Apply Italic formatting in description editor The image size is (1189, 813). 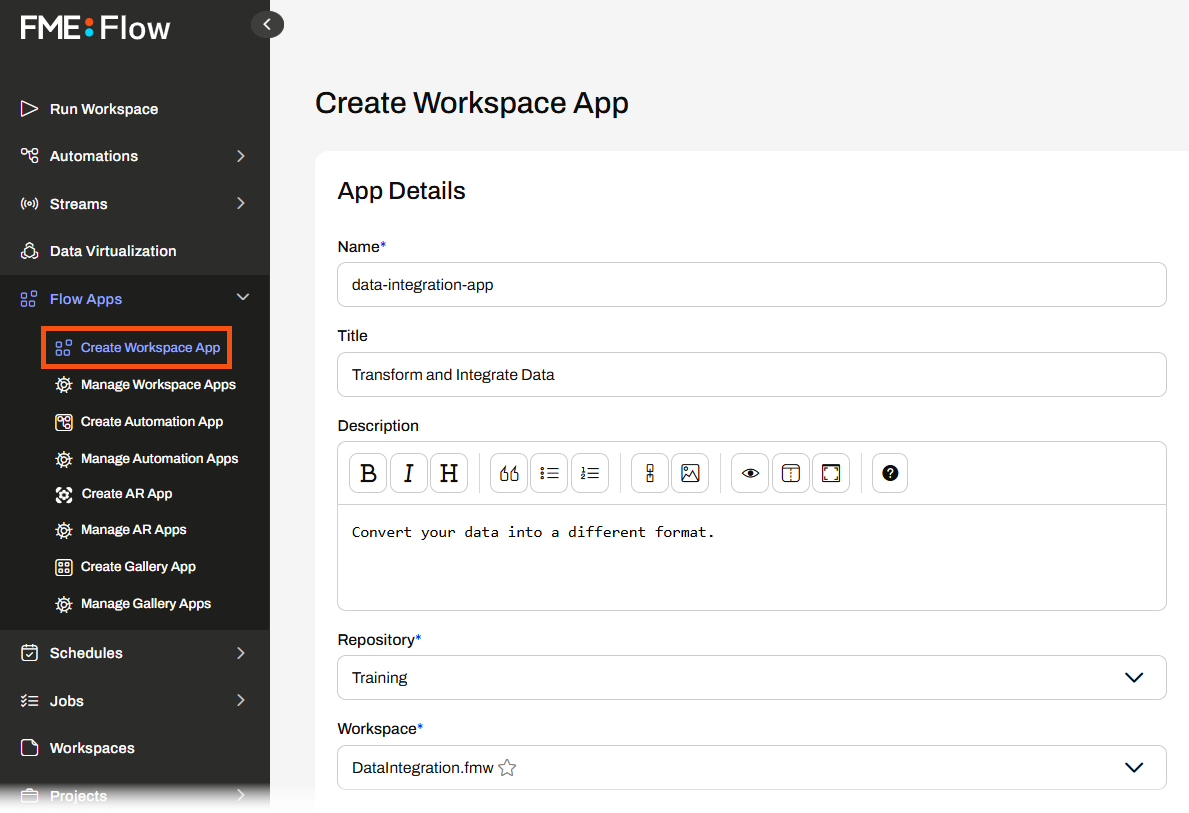408,474
